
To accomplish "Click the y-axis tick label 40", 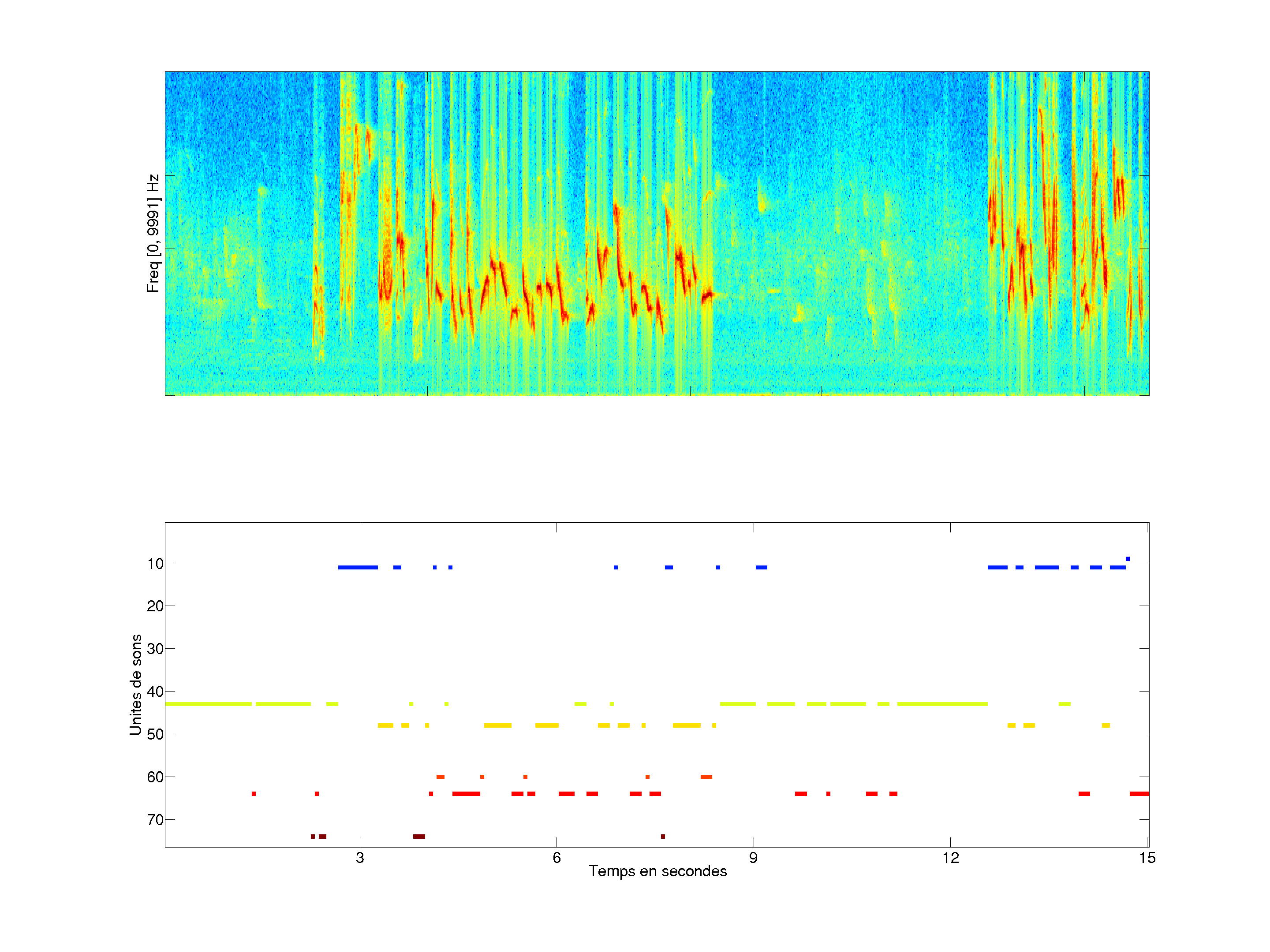I will tap(155, 692).
